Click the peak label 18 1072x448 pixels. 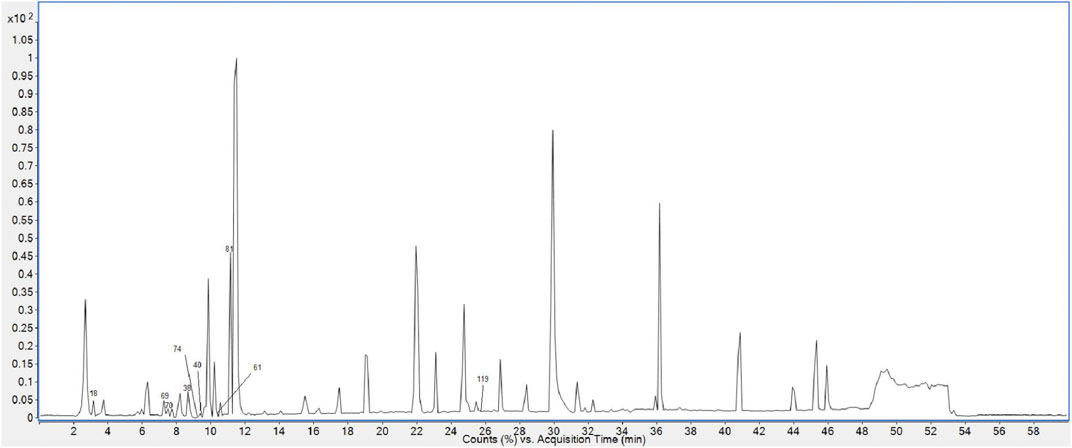[x=94, y=393]
